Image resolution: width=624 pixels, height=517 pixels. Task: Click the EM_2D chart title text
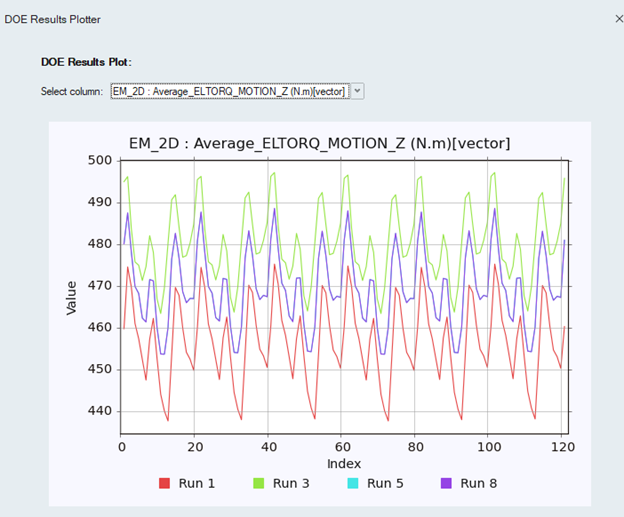[320, 144]
